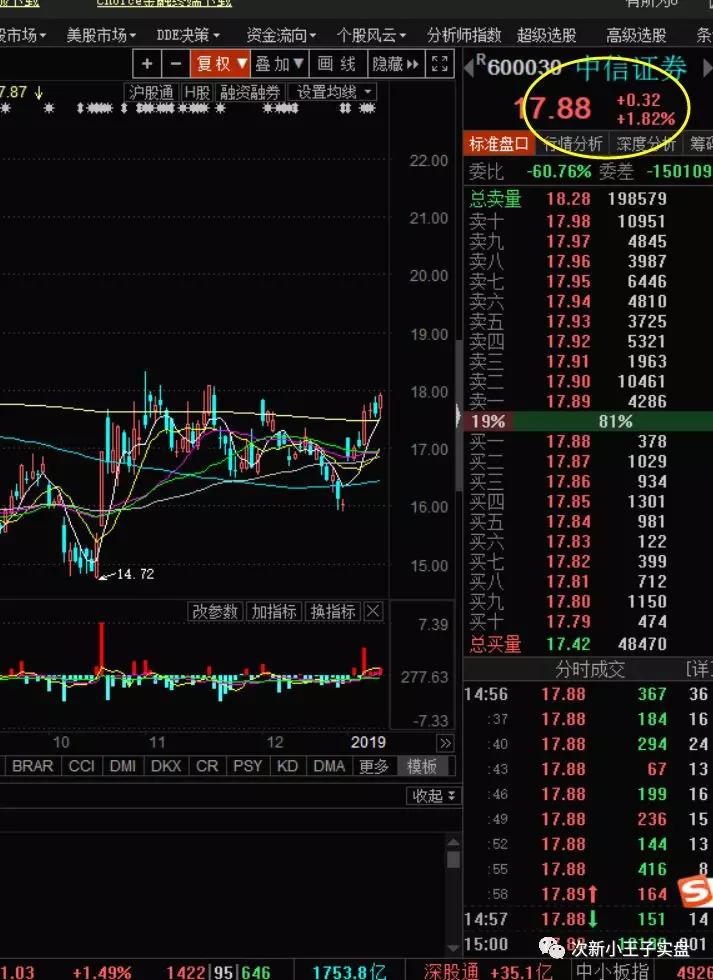Select the BRAR indicator tab
This screenshot has height=980, width=713.
point(32,766)
